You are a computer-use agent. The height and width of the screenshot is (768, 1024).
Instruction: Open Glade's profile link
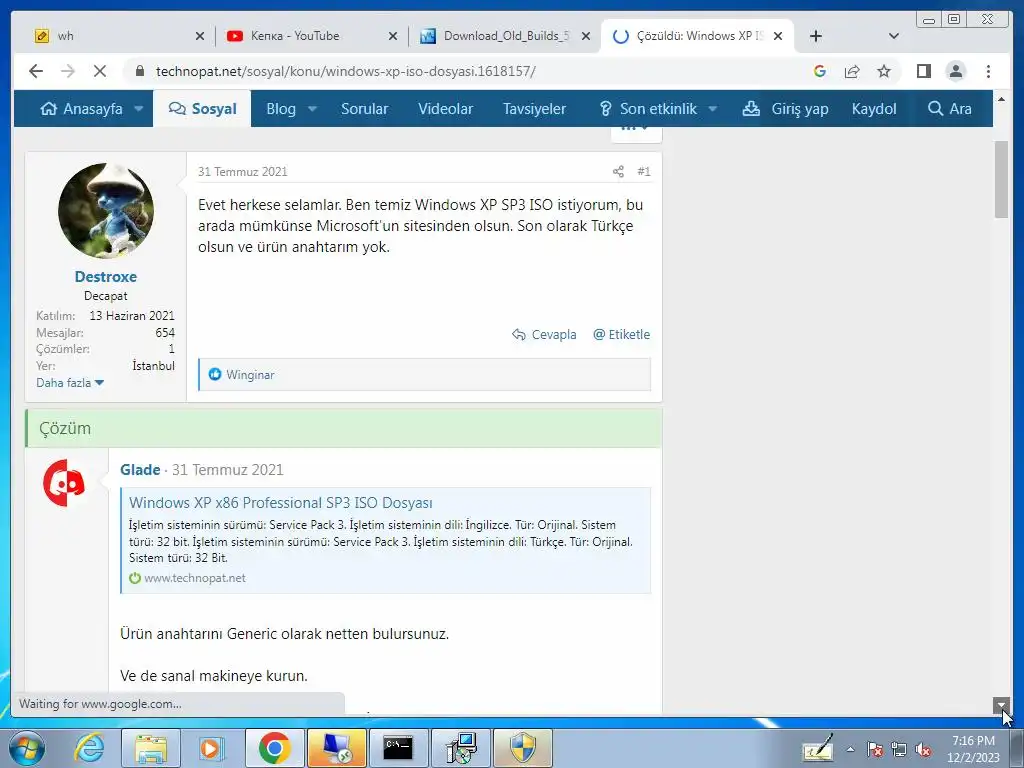140,470
